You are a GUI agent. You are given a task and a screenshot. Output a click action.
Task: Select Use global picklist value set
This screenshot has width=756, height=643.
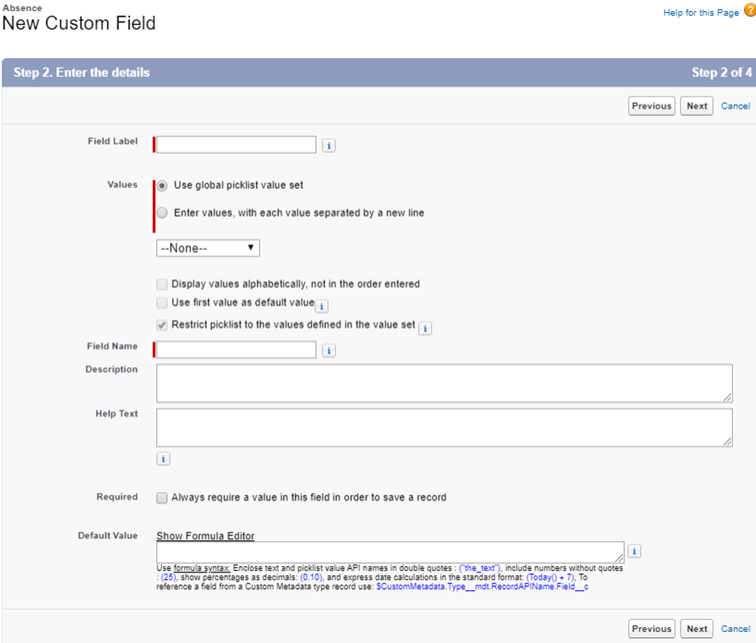(x=162, y=185)
